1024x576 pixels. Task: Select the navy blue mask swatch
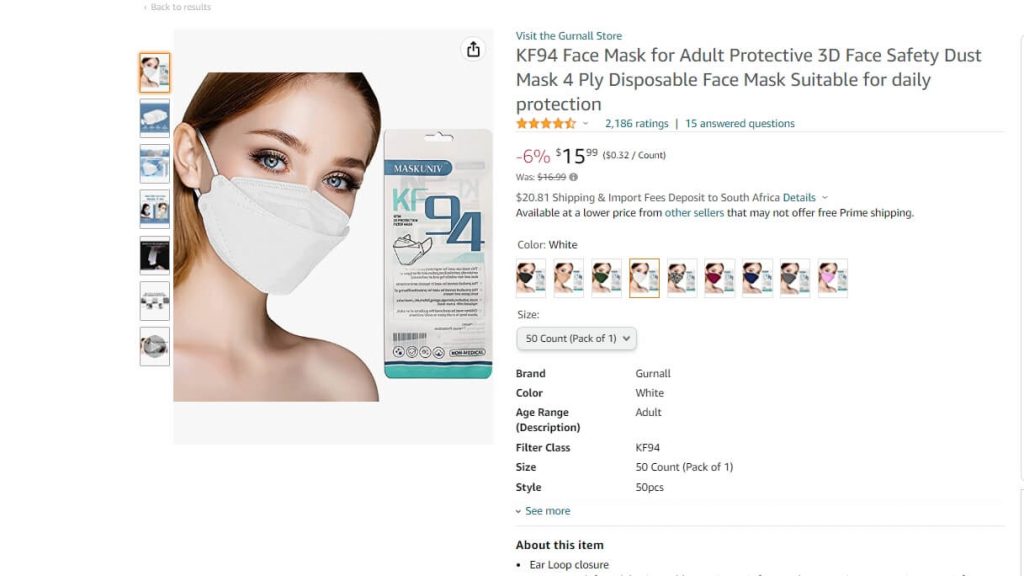[x=758, y=278]
